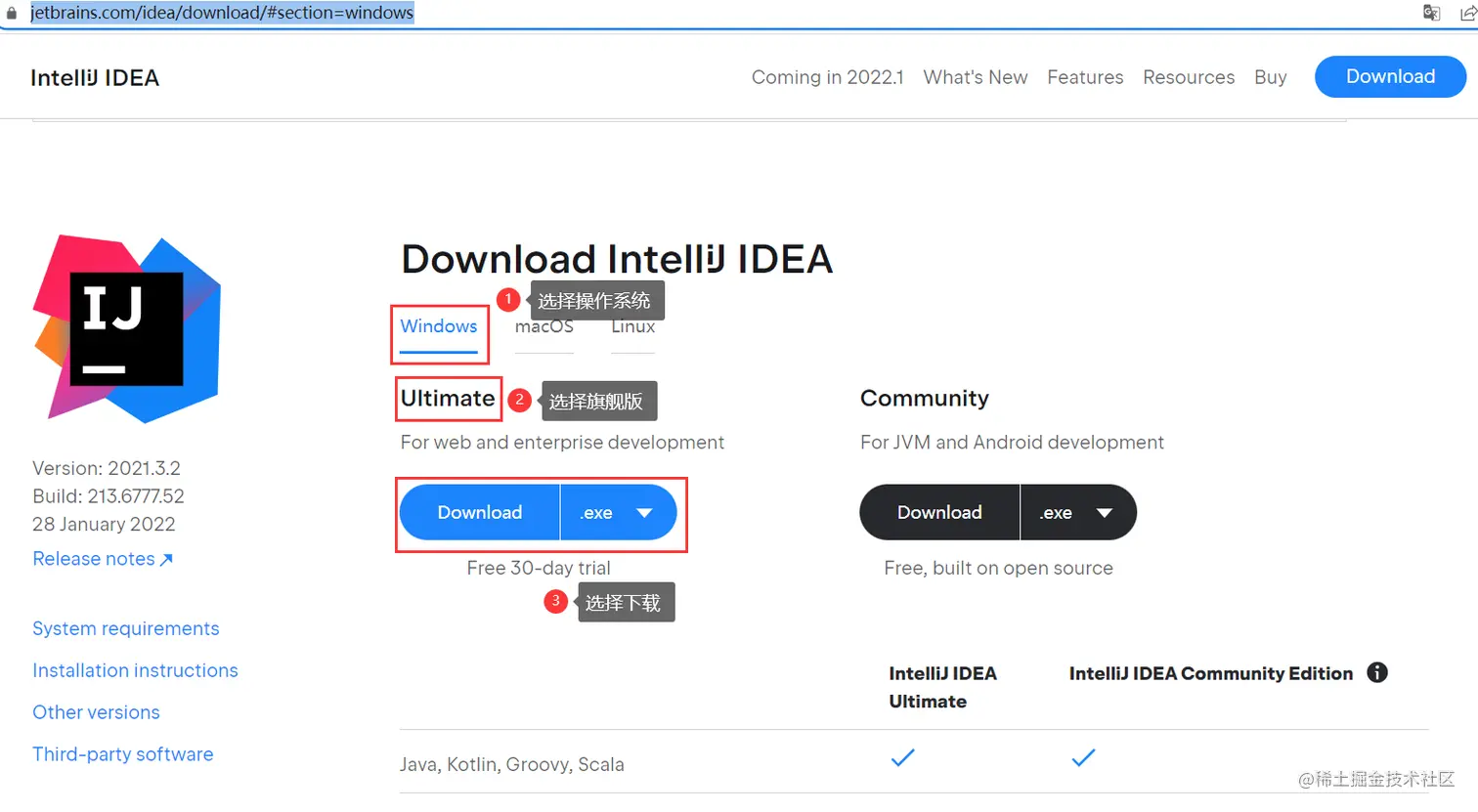Click the Free, built on open source text
Screen dimensions: 1478x812
(x=998, y=568)
